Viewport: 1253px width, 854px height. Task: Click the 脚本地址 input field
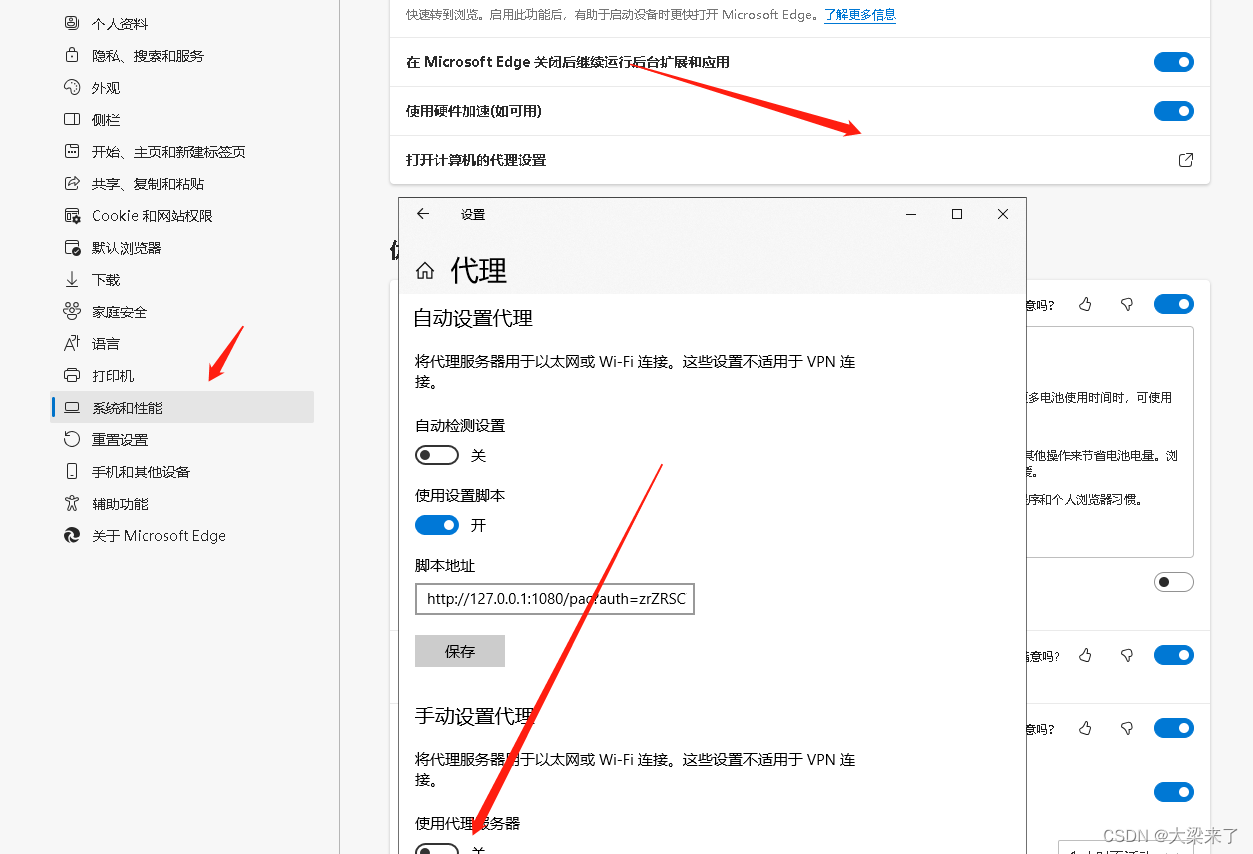tap(555, 599)
